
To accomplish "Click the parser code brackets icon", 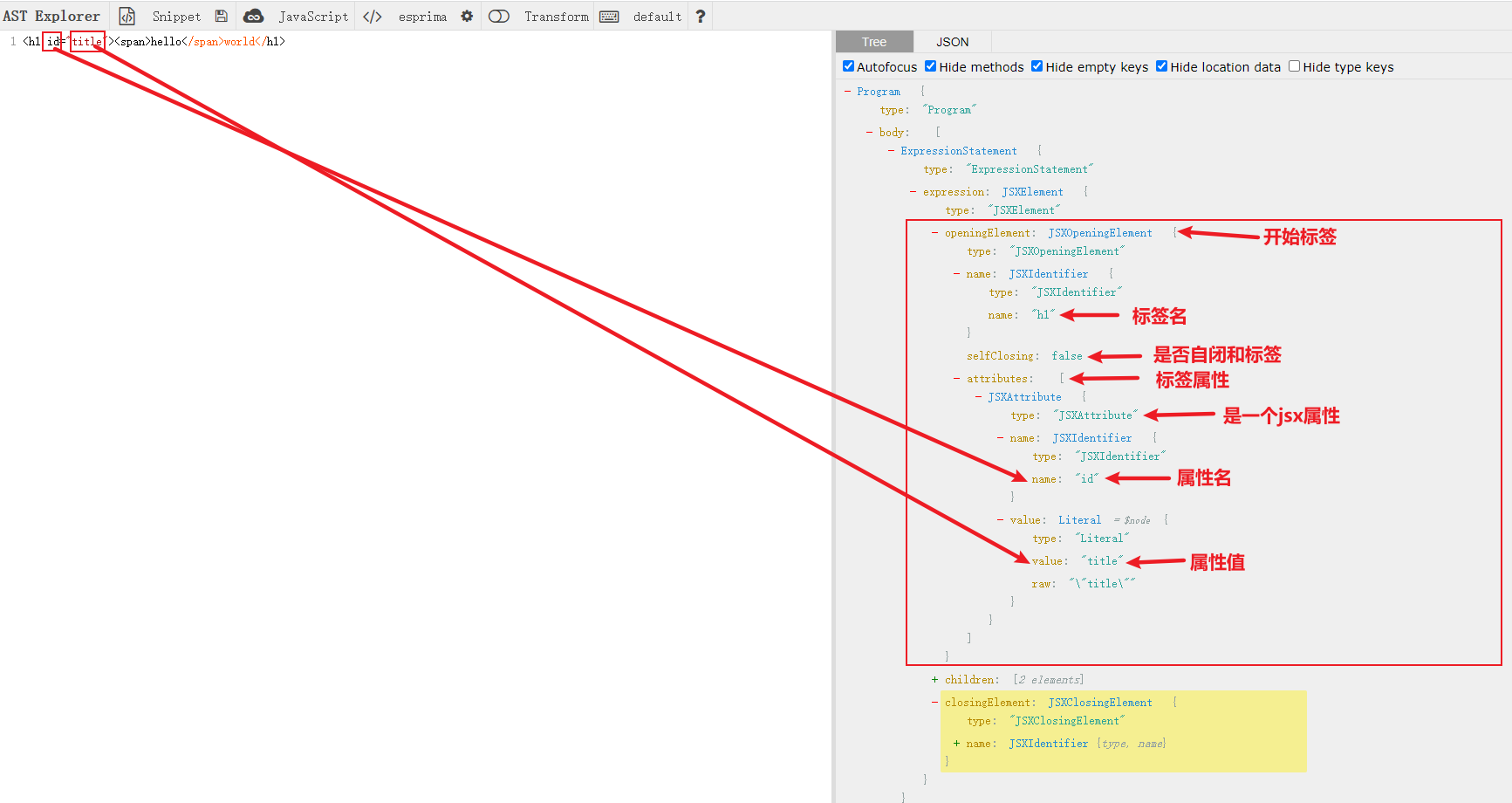I will (373, 16).
